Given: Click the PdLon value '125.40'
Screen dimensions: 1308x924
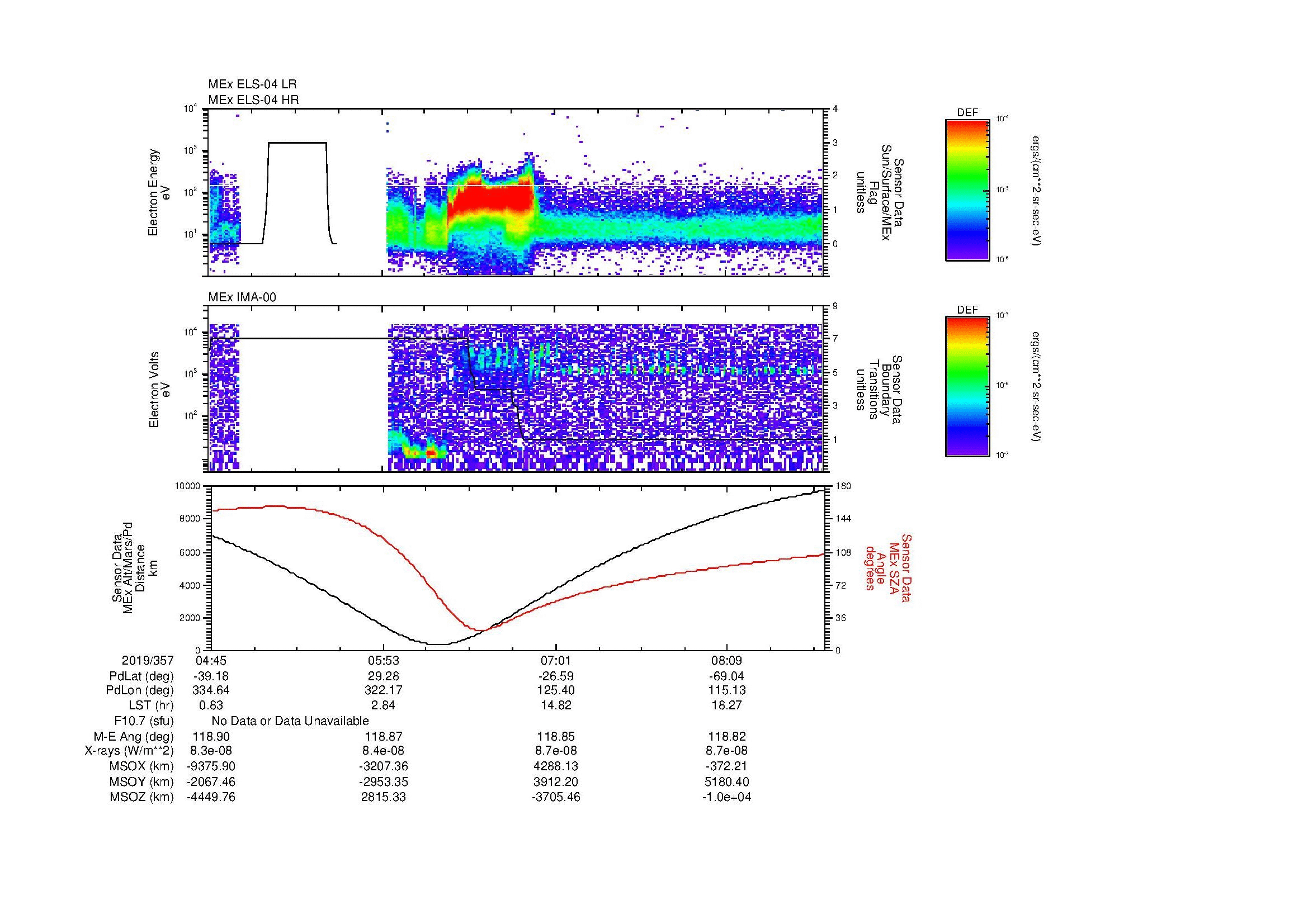Looking at the screenshot, I should pos(555,690).
